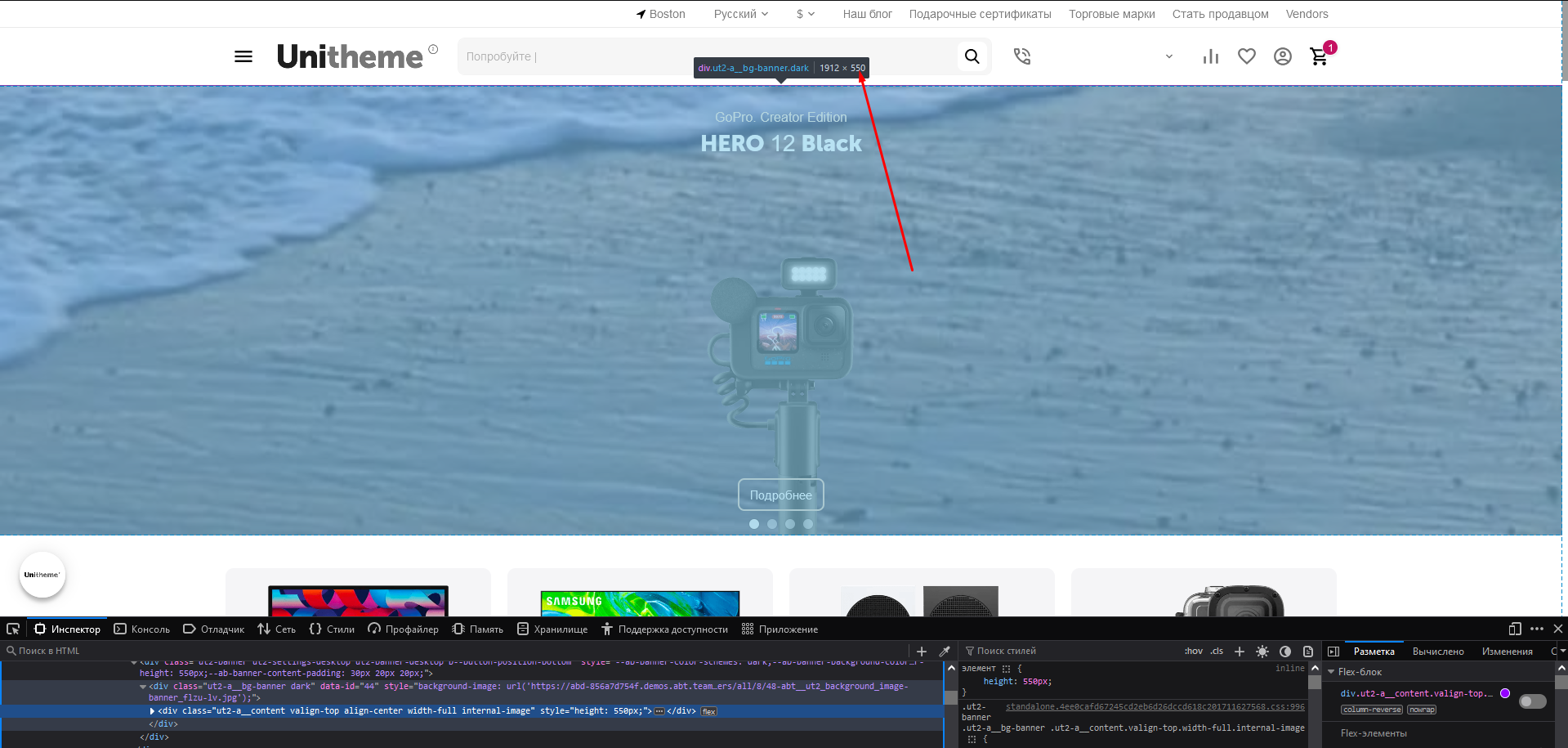This screenshot has height=748, width=1568.
Task: Switch to the Отладчик tab
Action: pyautogui.click(x=214, y=629)
